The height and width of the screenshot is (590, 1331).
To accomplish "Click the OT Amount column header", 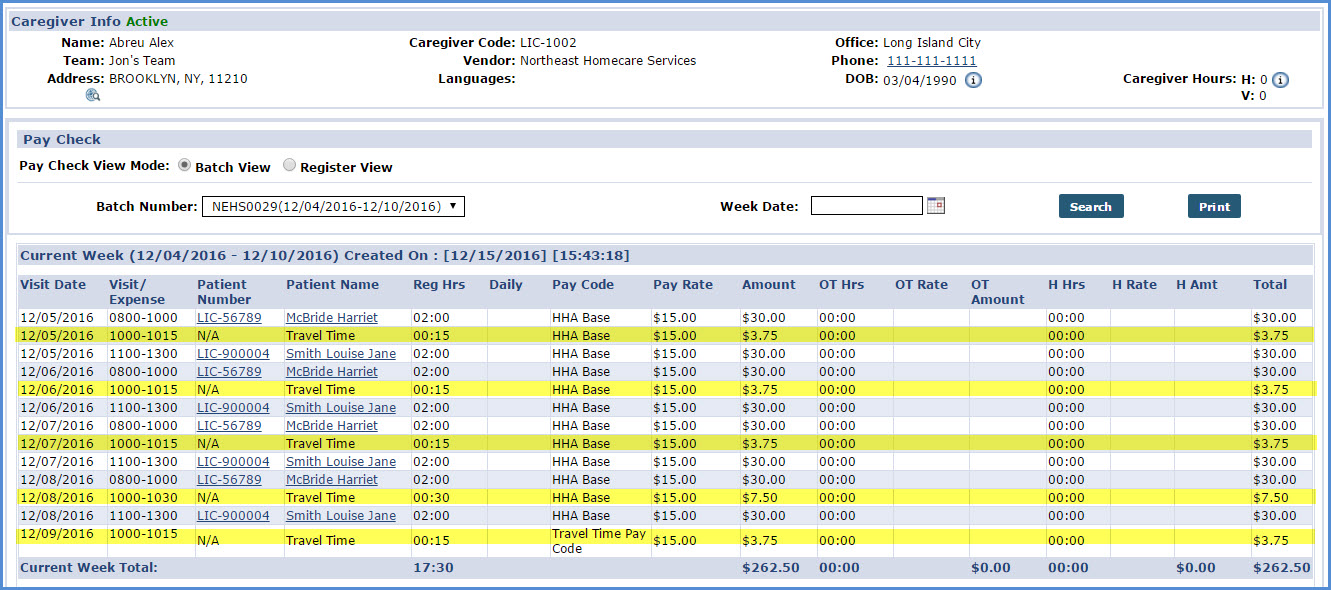I will click(x=998, y=292).
